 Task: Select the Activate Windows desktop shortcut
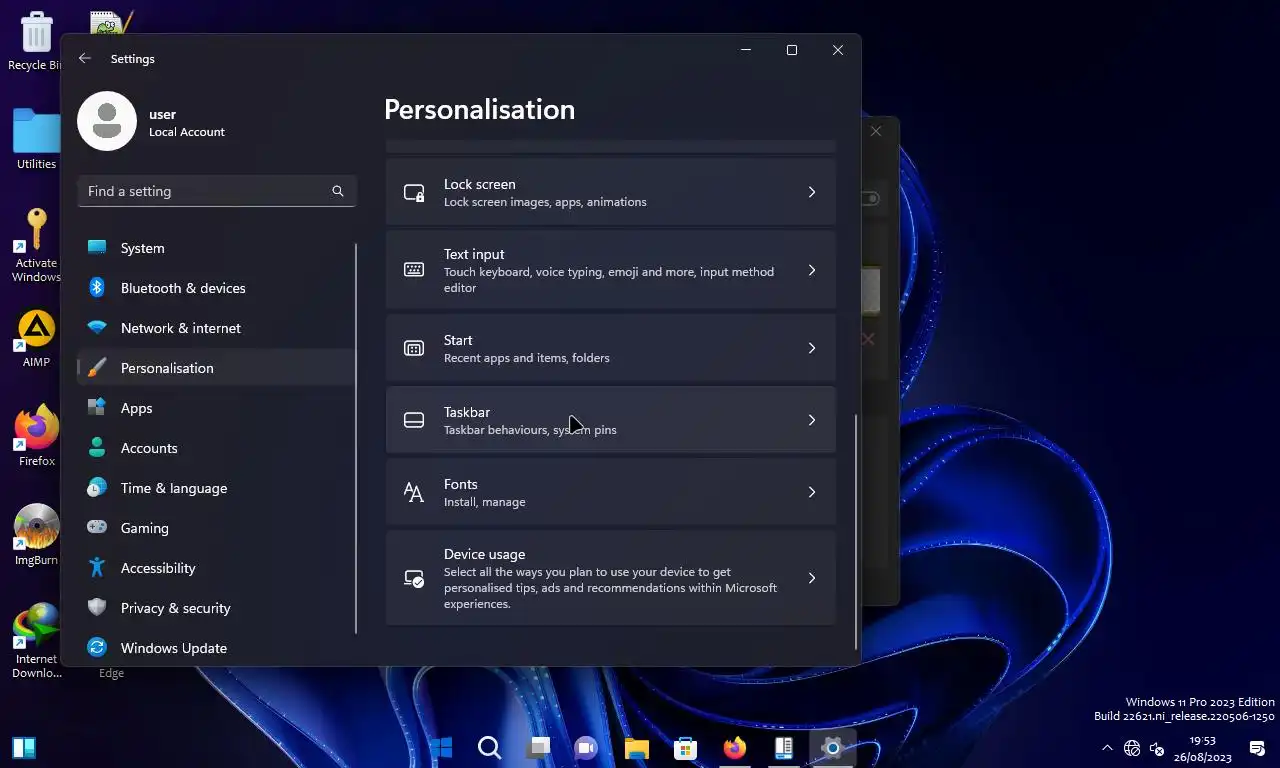tap(36, 246)
